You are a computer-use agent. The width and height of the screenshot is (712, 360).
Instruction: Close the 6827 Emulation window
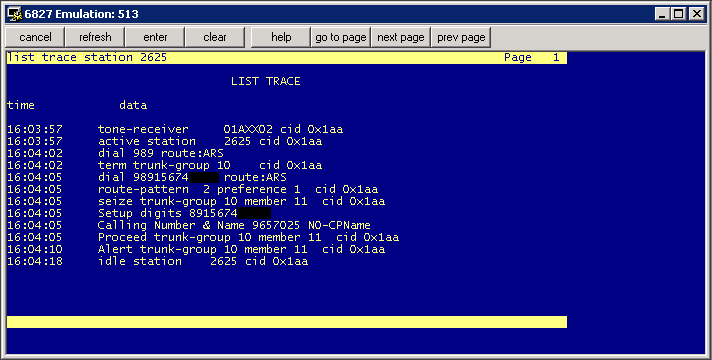tap(696, 14)
